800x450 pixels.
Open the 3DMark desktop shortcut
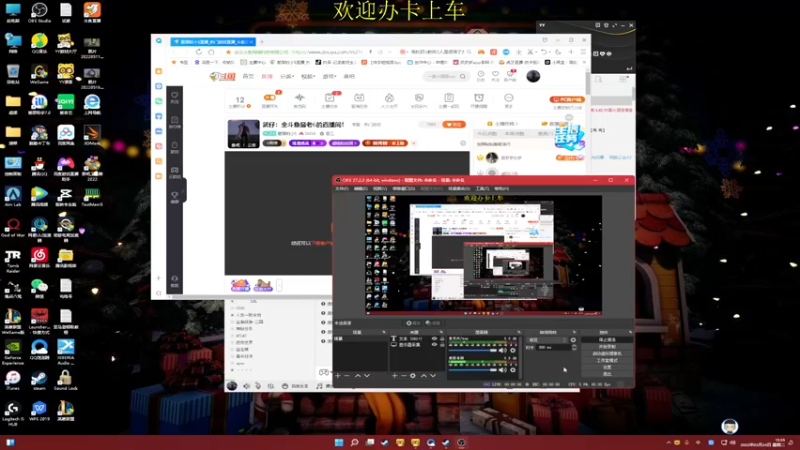[92, 135]
